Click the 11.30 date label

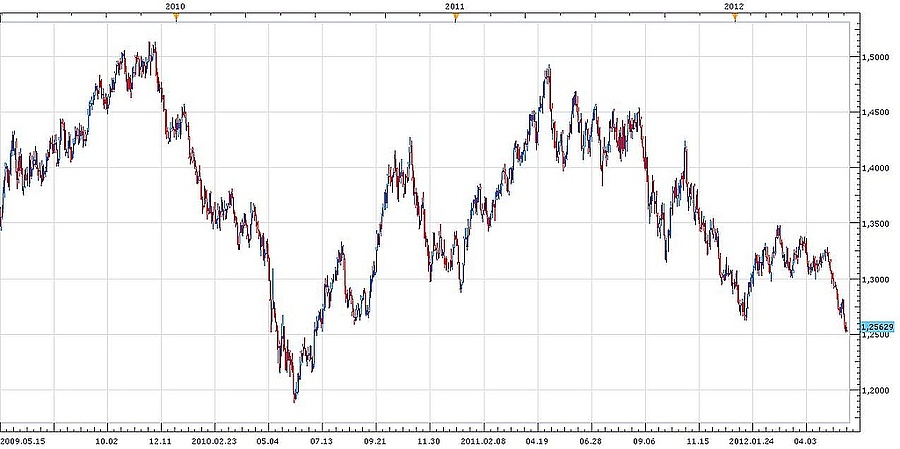pos(429,439)
